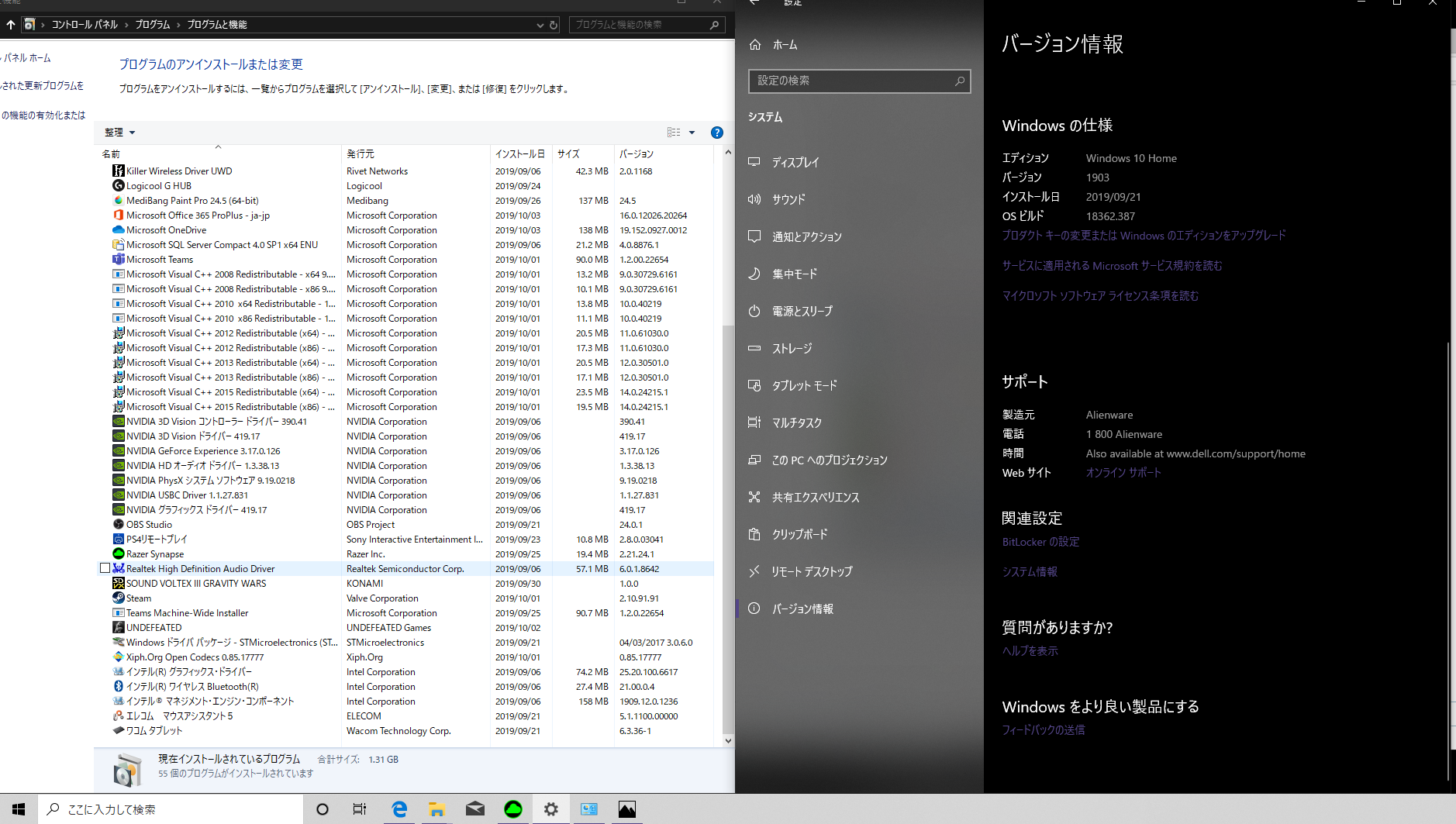Click the 設定の検索 search field
This screenshot has height=824, width=1456.
tap(859, 81)
